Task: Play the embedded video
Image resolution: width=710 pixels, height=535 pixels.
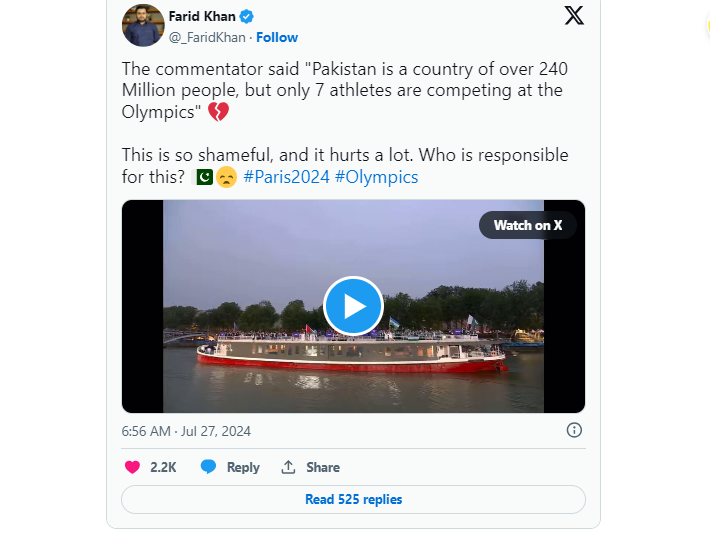Action: [353, 306]
